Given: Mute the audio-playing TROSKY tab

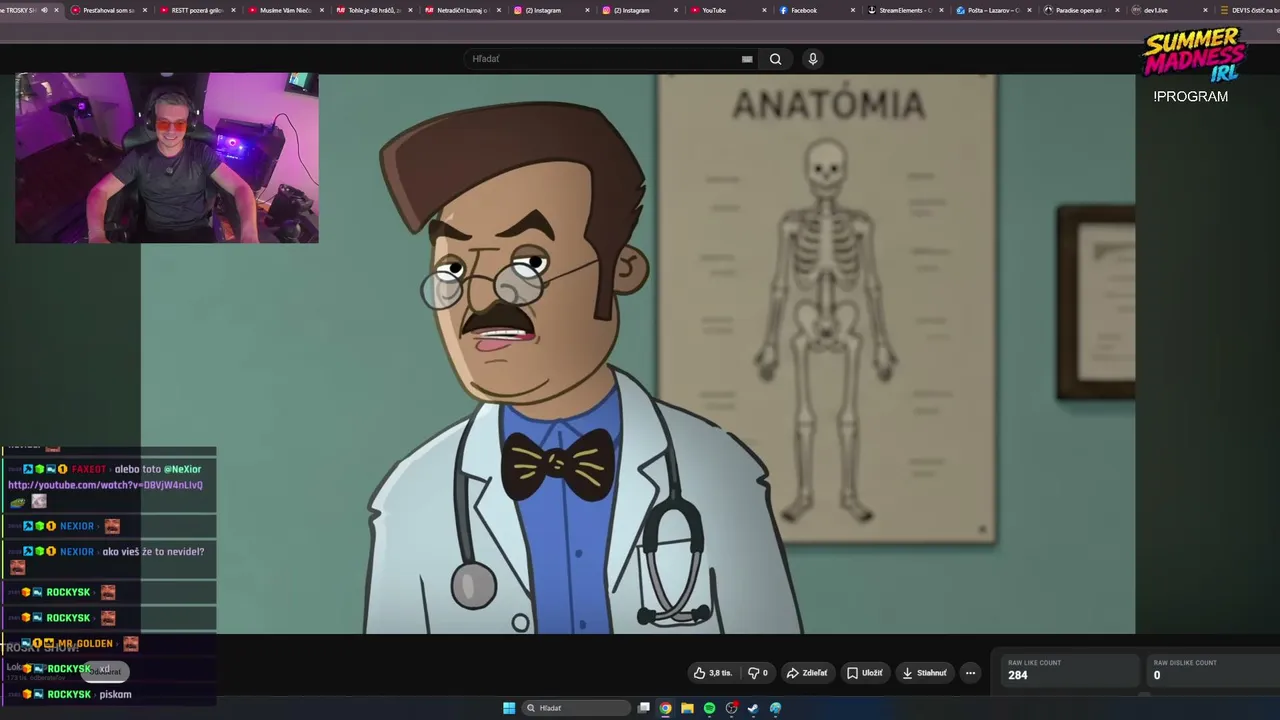Looking at the screenshot, I should coord(44,10).
